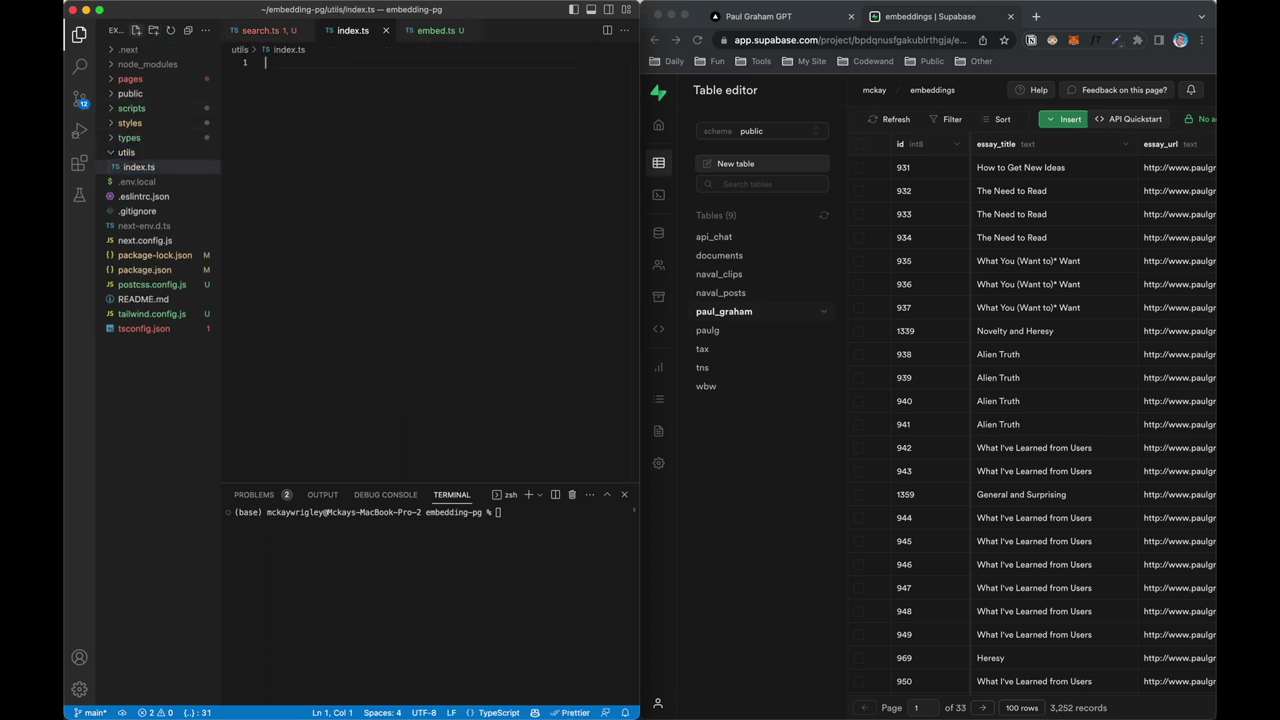Screen dimensions: 1280x720
Task: Check the row with id 931
Action: [x=858, y=168]
